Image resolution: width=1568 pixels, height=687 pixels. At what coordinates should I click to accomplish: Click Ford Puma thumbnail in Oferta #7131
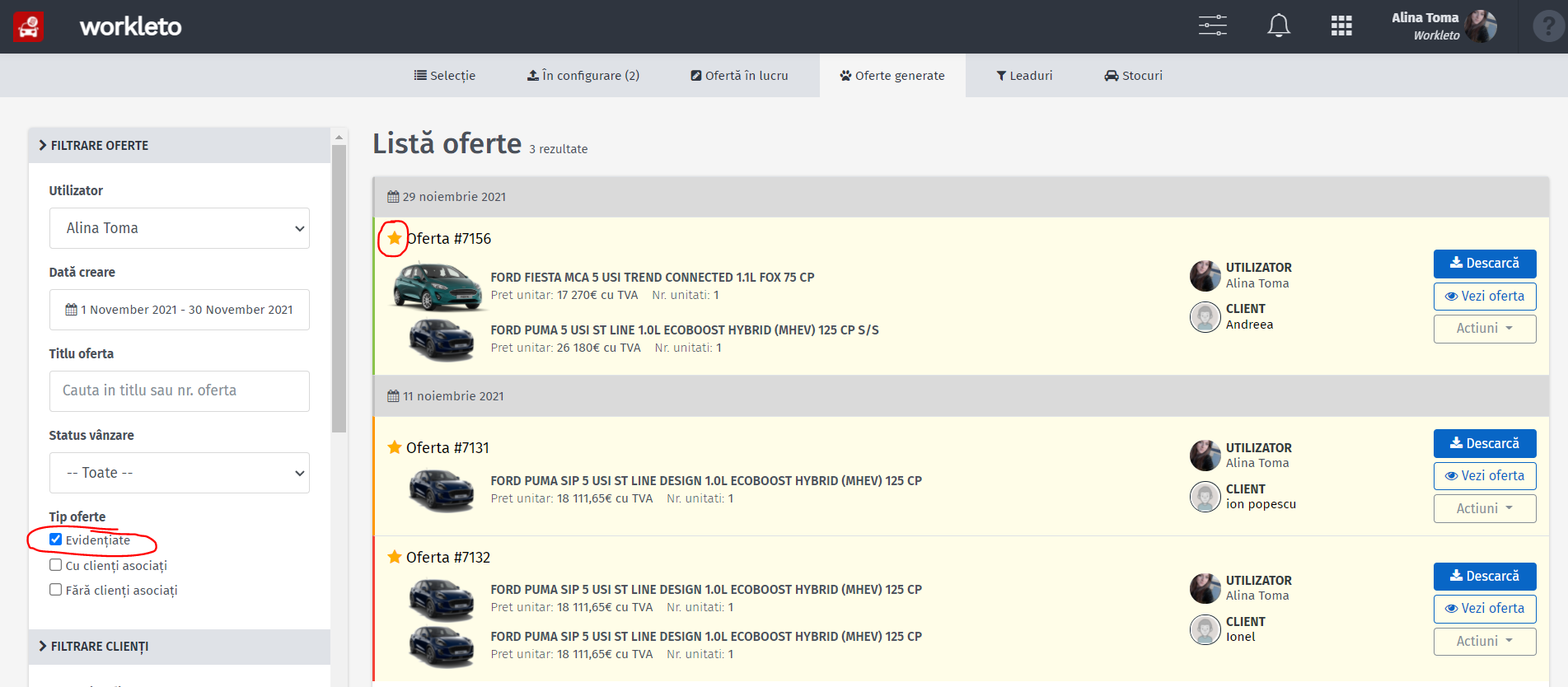[442, 490]
